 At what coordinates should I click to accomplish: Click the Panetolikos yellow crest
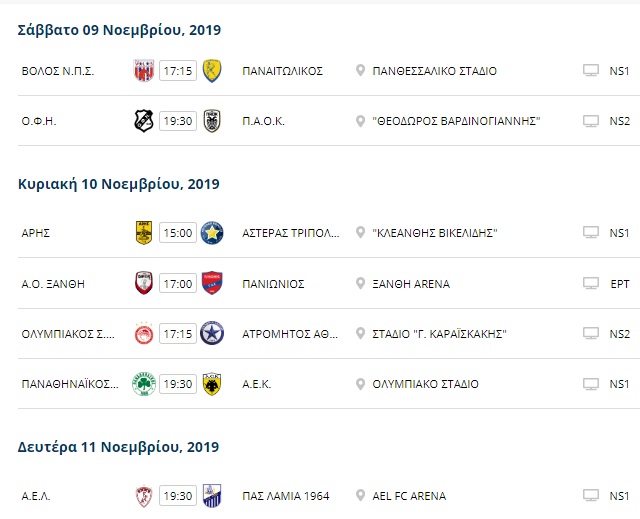[x=212, y=71]
